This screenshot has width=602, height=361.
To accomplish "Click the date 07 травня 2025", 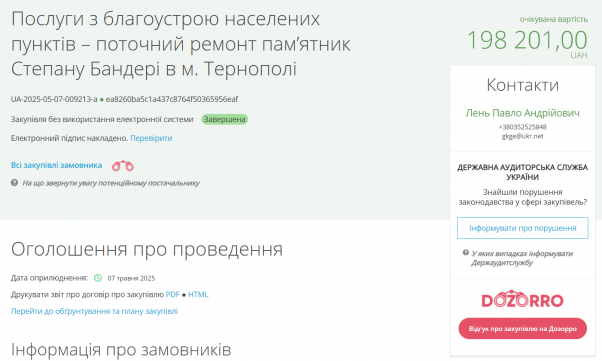I will pyautogui.click(x=131, y=278).
